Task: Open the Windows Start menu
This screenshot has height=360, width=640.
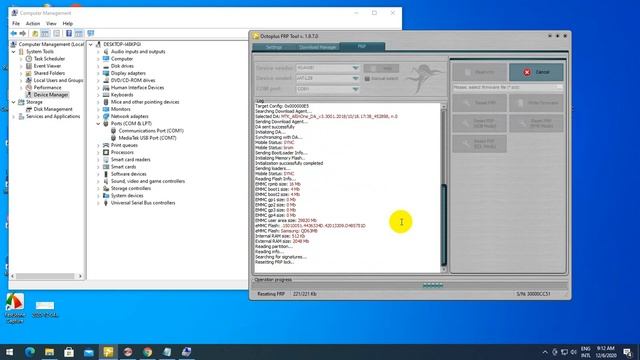Action: (x=9, y=352)
